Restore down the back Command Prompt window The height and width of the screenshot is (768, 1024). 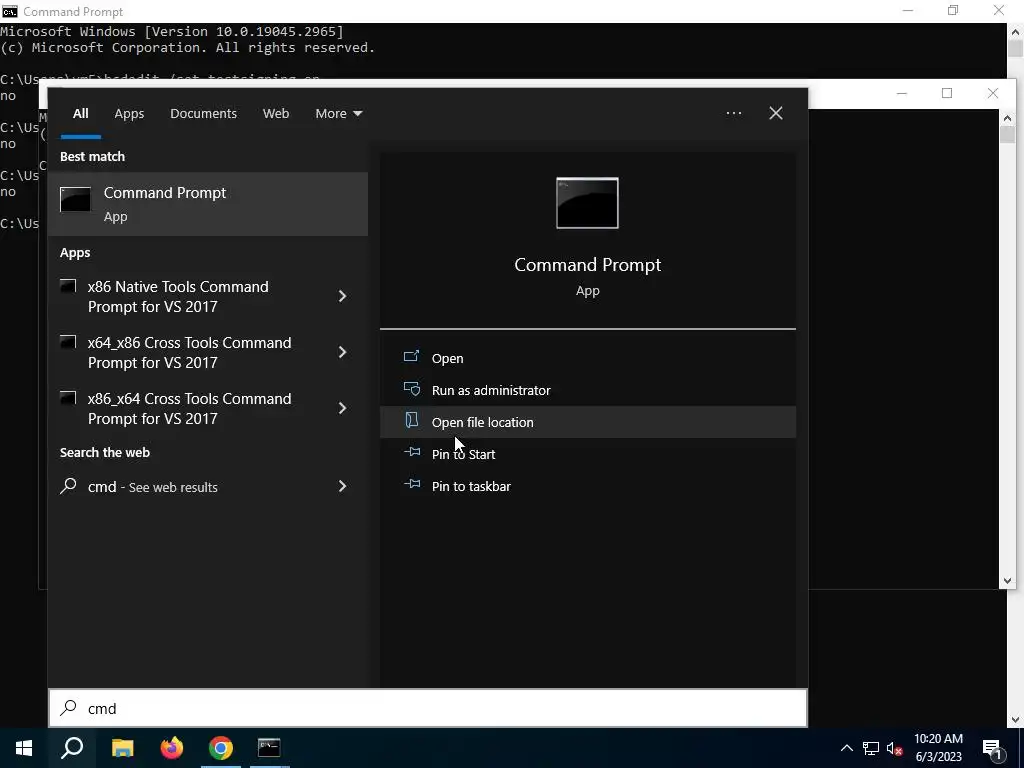[x=953, y=10]
